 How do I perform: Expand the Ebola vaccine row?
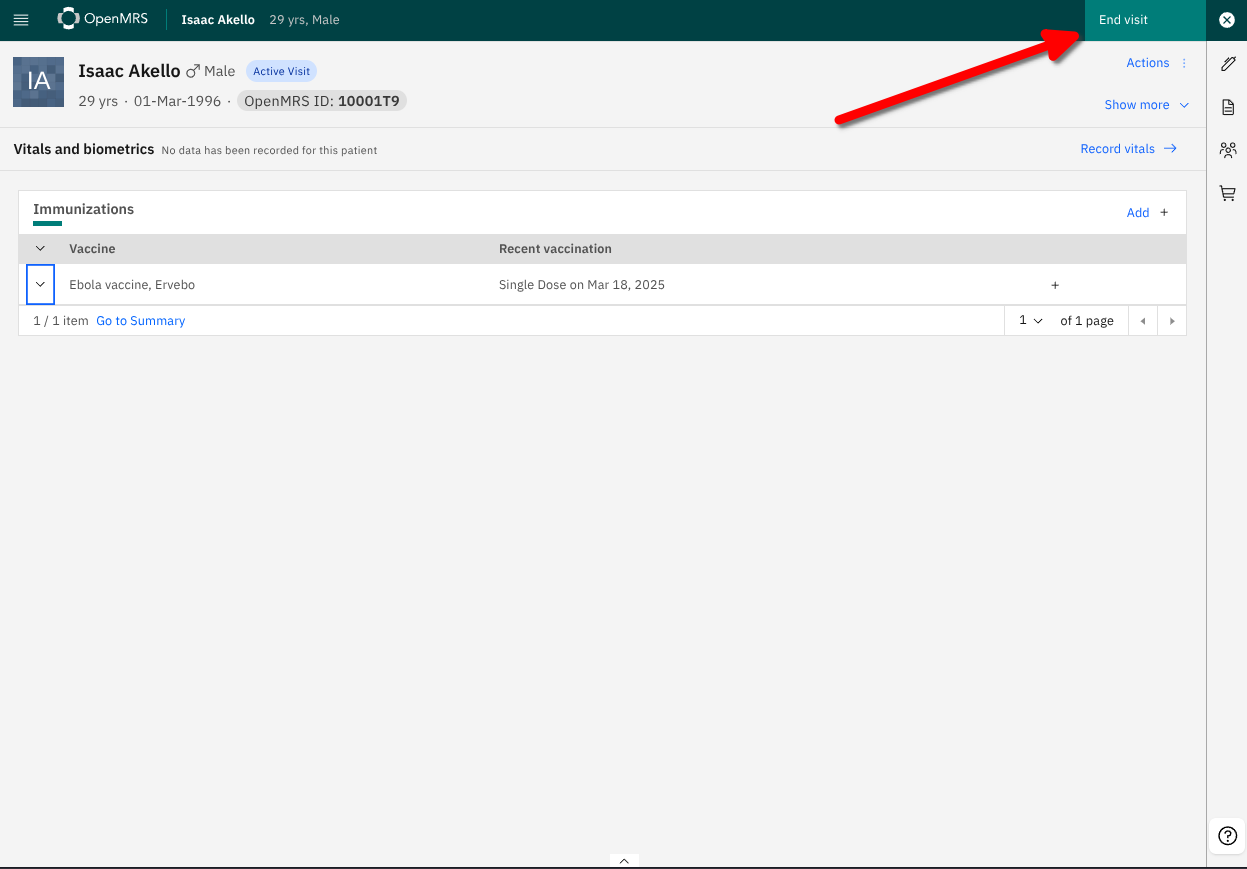40,285
